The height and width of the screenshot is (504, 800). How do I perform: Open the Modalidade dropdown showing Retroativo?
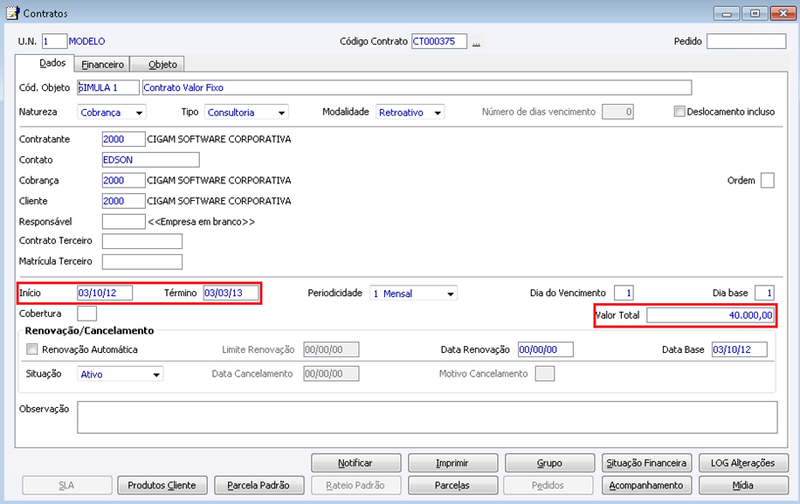tap(410, 112)
